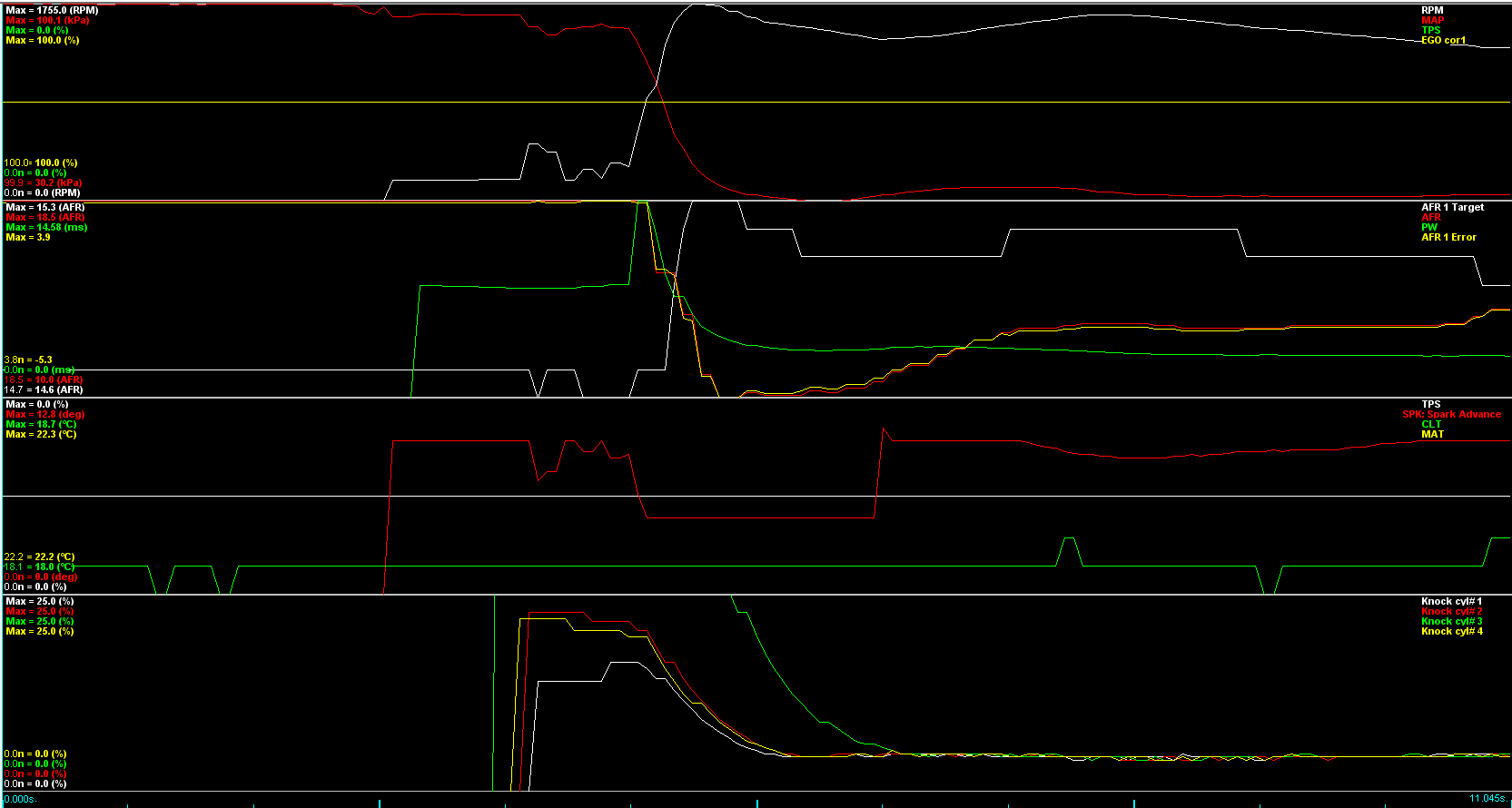1512x808 pixels.
Task: Click the red "Max = 25.0 (%)" knock readout
Action: (40, 612)
